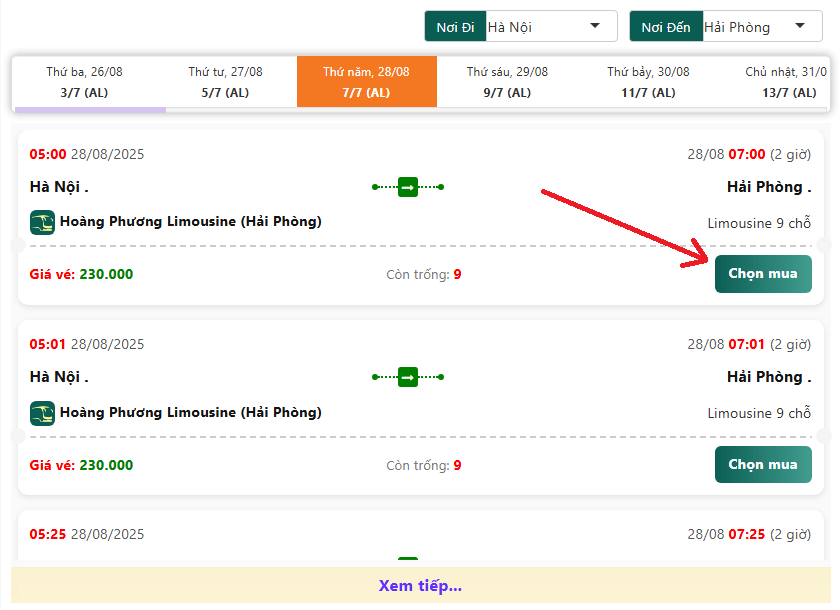Click Hoàng Phương logo on 05:00 trip
Screen dimensions: 840x610
point(42,222)
